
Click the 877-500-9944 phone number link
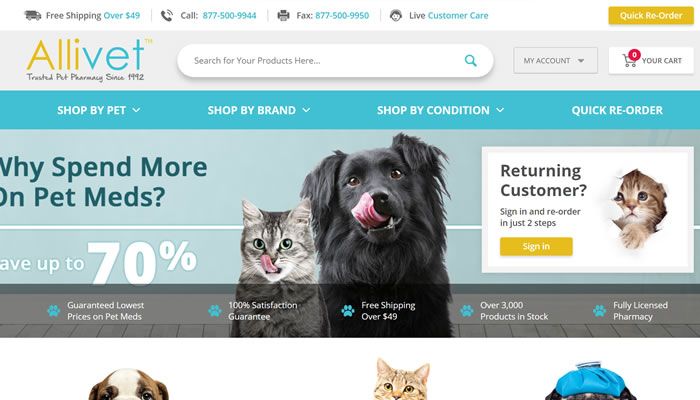tap(229, 16)
